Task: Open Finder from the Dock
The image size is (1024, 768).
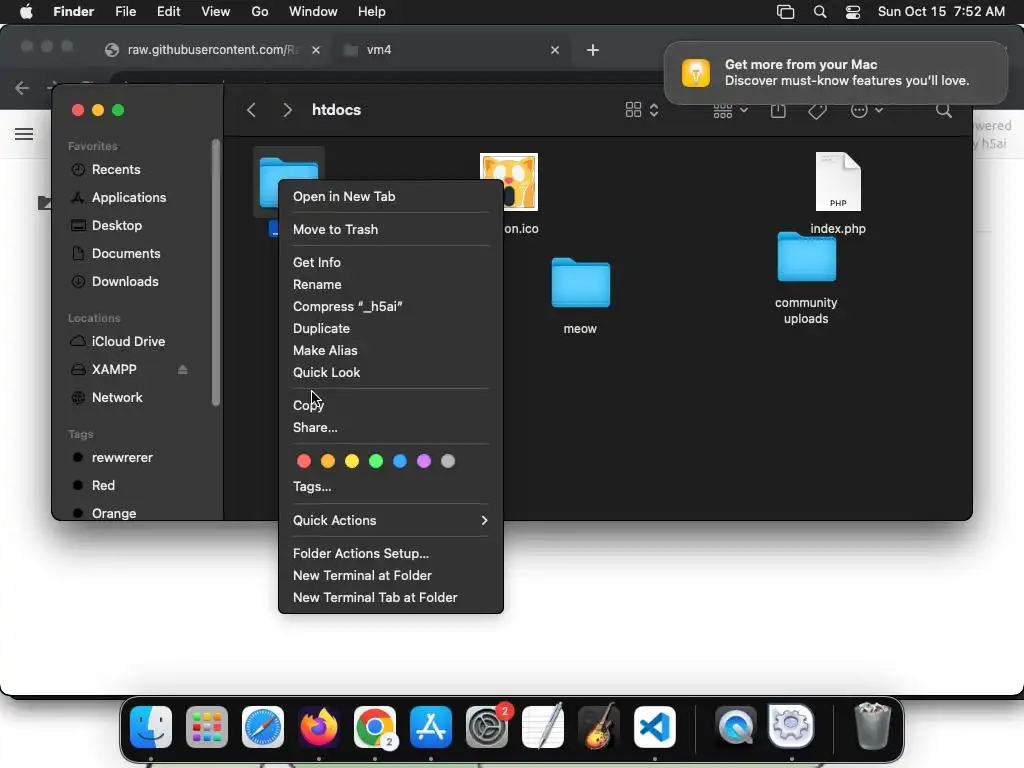Action: 151,727
